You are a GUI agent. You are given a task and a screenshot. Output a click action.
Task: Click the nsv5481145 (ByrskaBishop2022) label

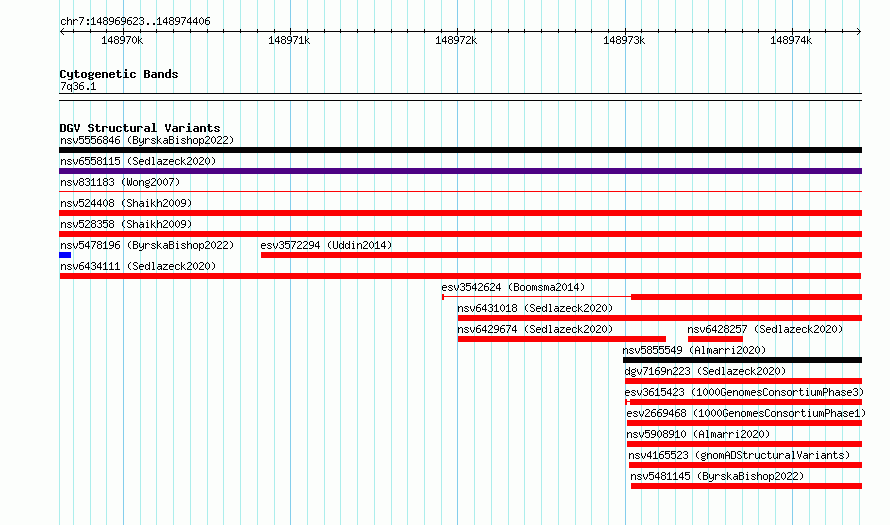point(717,476)
